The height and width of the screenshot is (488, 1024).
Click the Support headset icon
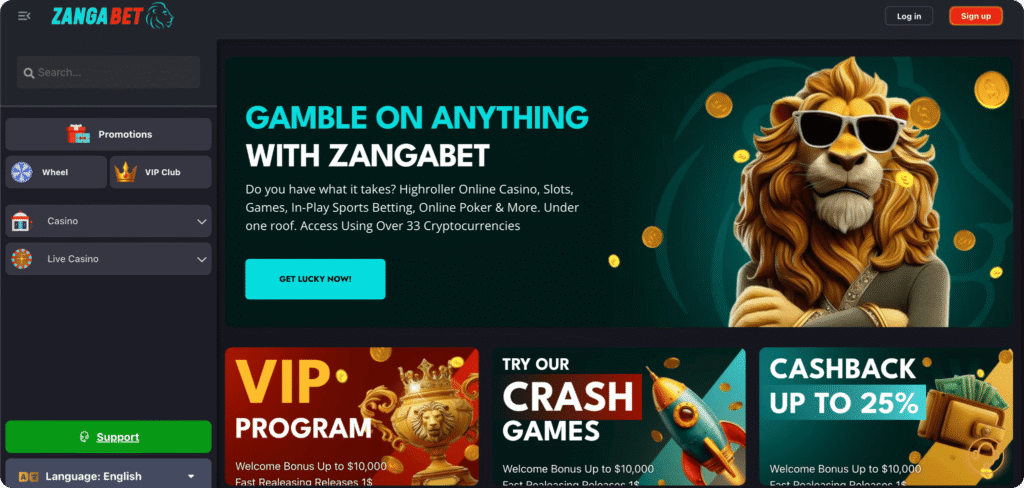coord(84,437)
